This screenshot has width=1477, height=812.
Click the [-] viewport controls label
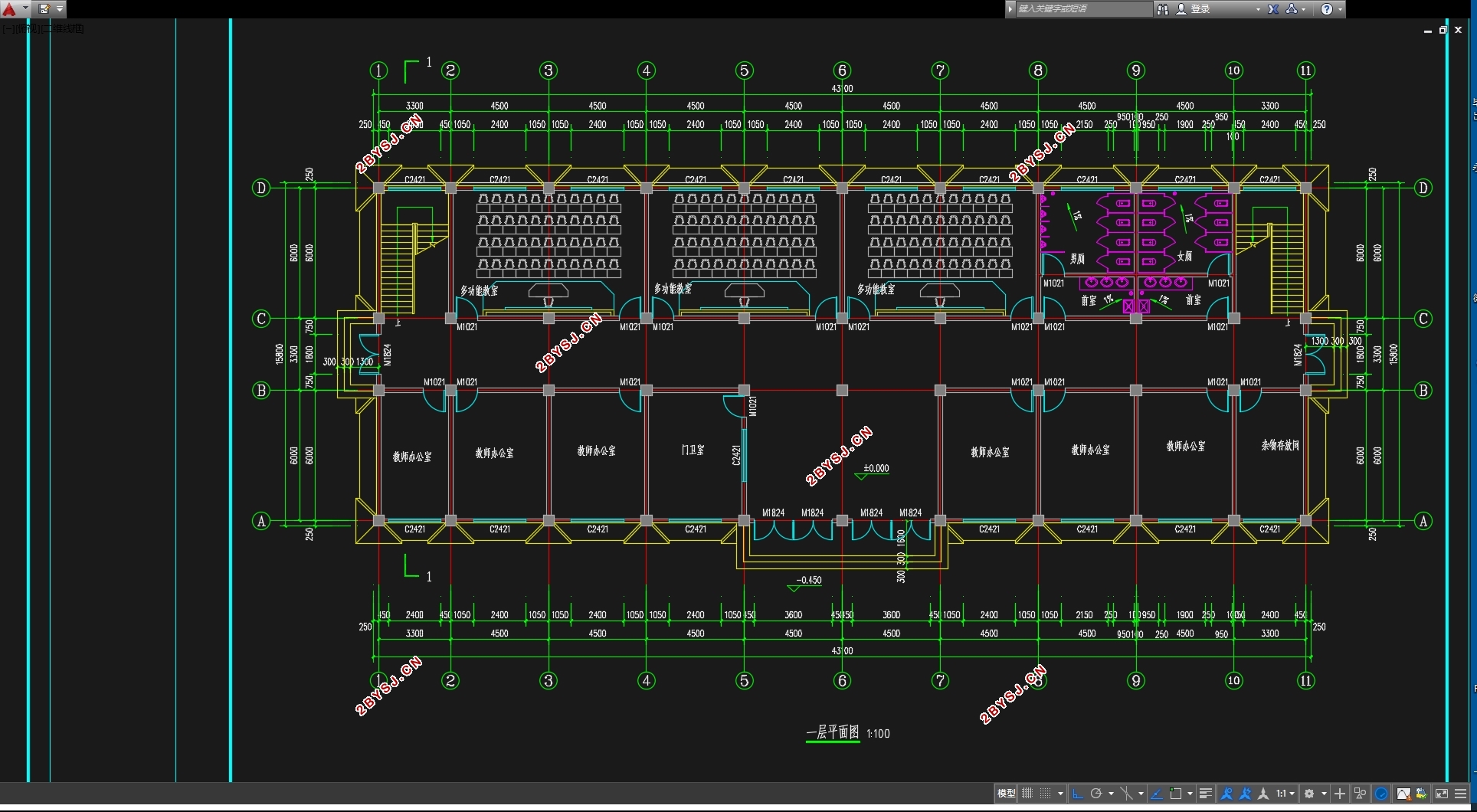point(7,29)
